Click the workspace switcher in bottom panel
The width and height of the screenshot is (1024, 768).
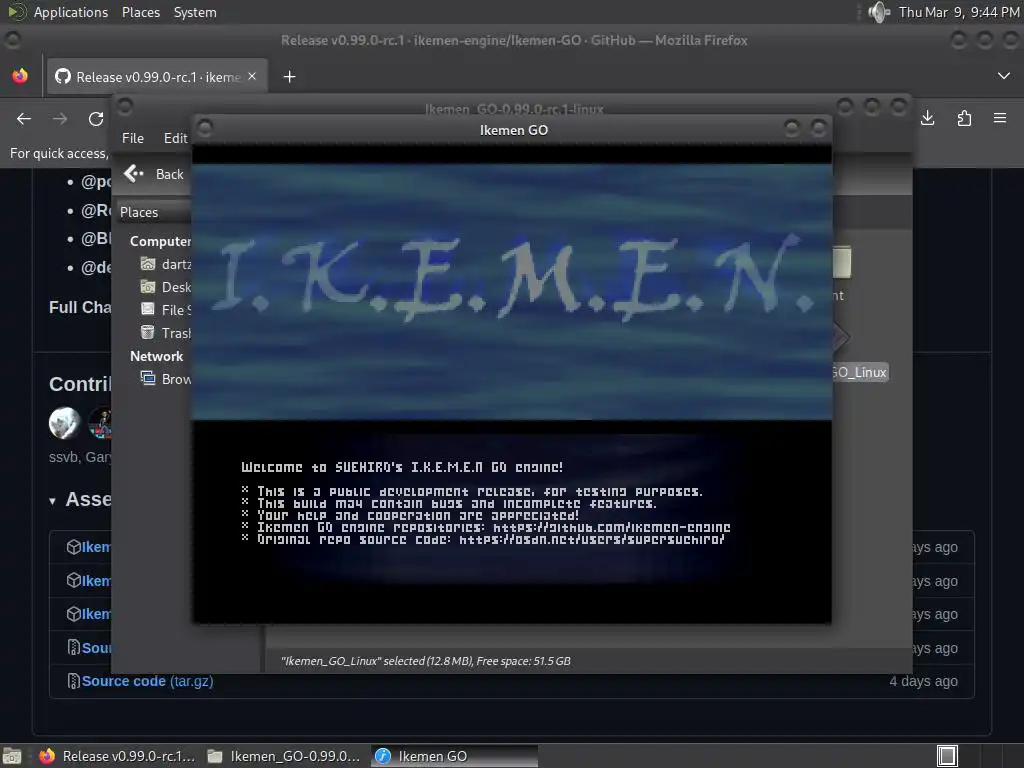point(947,756)
